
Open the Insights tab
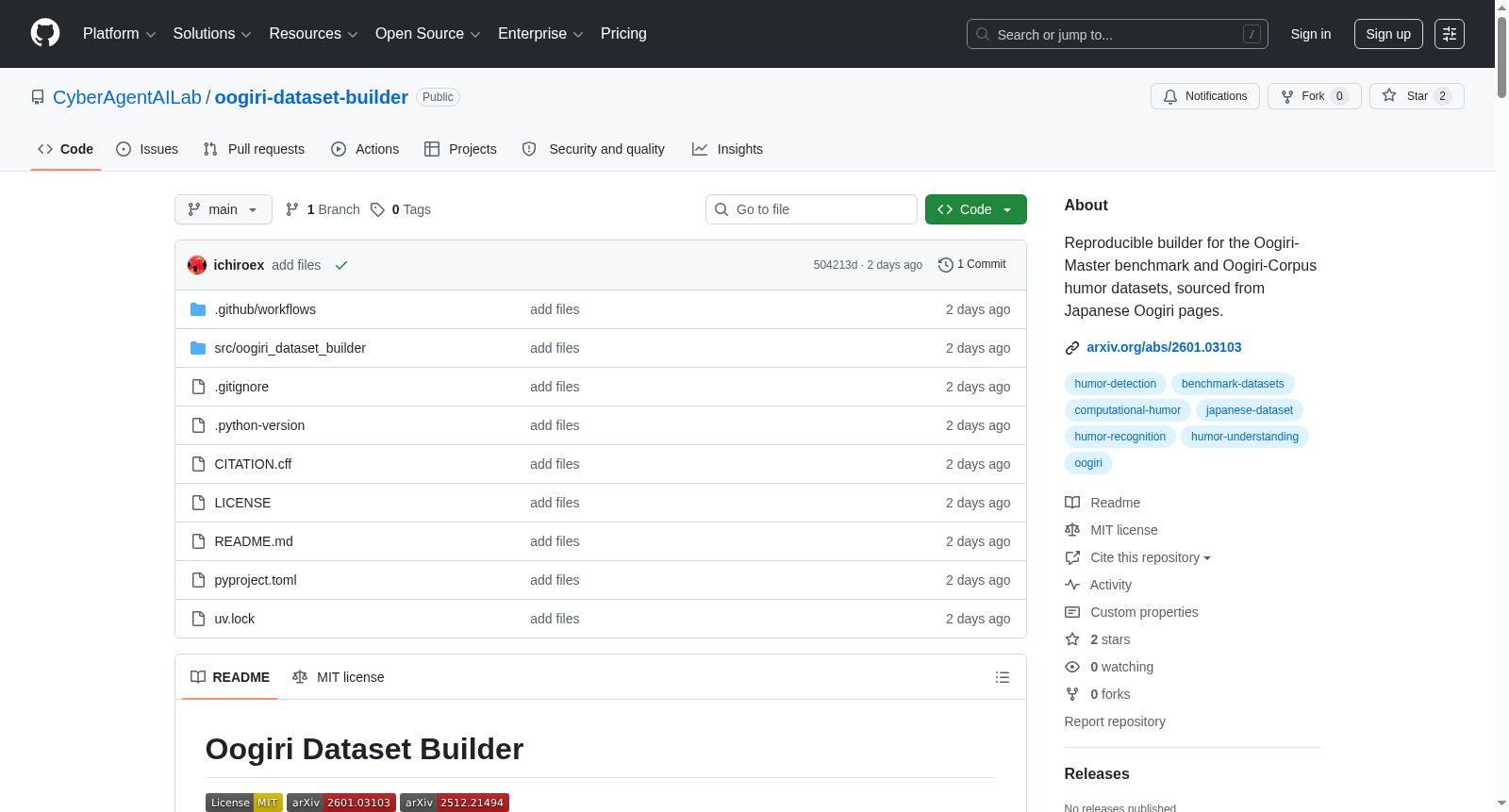pos(727,149)
